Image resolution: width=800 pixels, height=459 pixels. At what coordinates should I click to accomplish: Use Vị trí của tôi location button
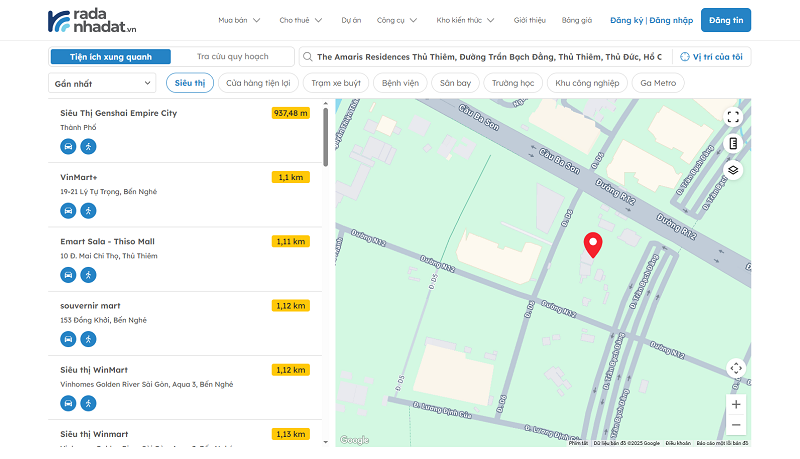tap(711, 57)
